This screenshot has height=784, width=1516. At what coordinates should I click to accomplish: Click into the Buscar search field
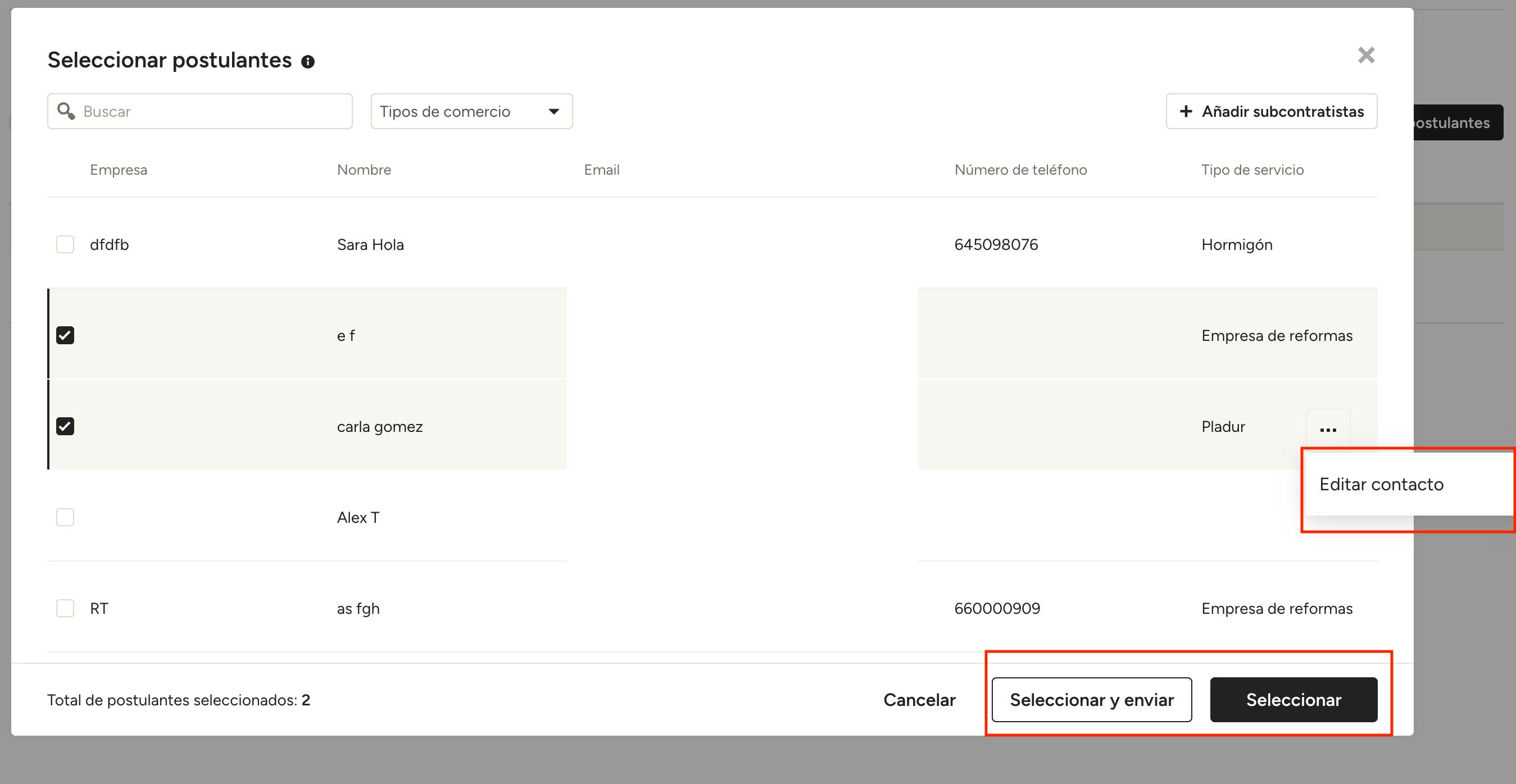point(212,111)
